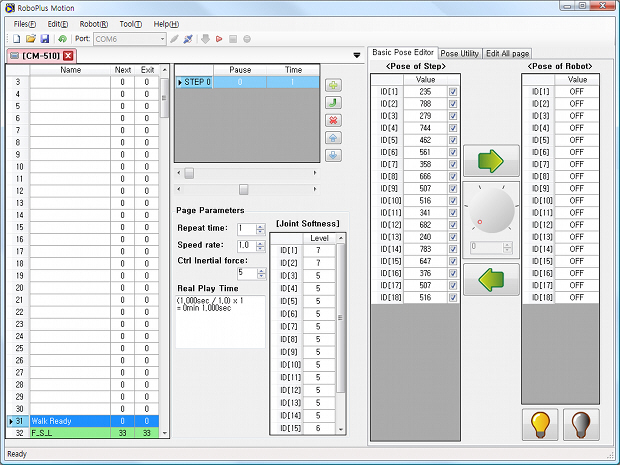Image resolution: width=620 pixels, height=465 pixels.
Task: Delete step with the red X icon
Action: coord(333,120)
